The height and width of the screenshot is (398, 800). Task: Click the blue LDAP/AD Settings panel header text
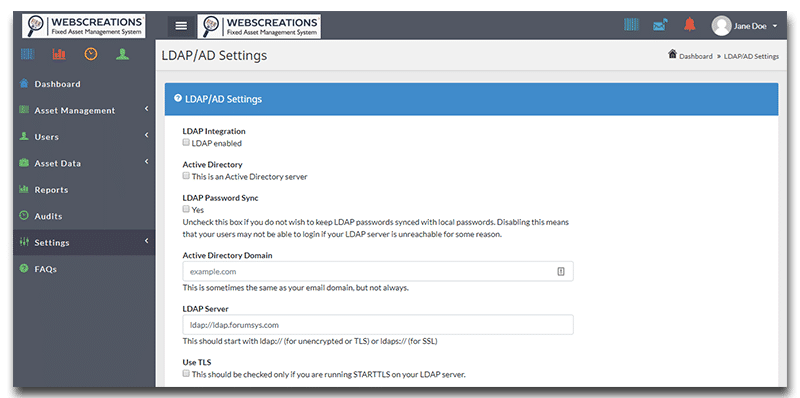tap(223, 99)
